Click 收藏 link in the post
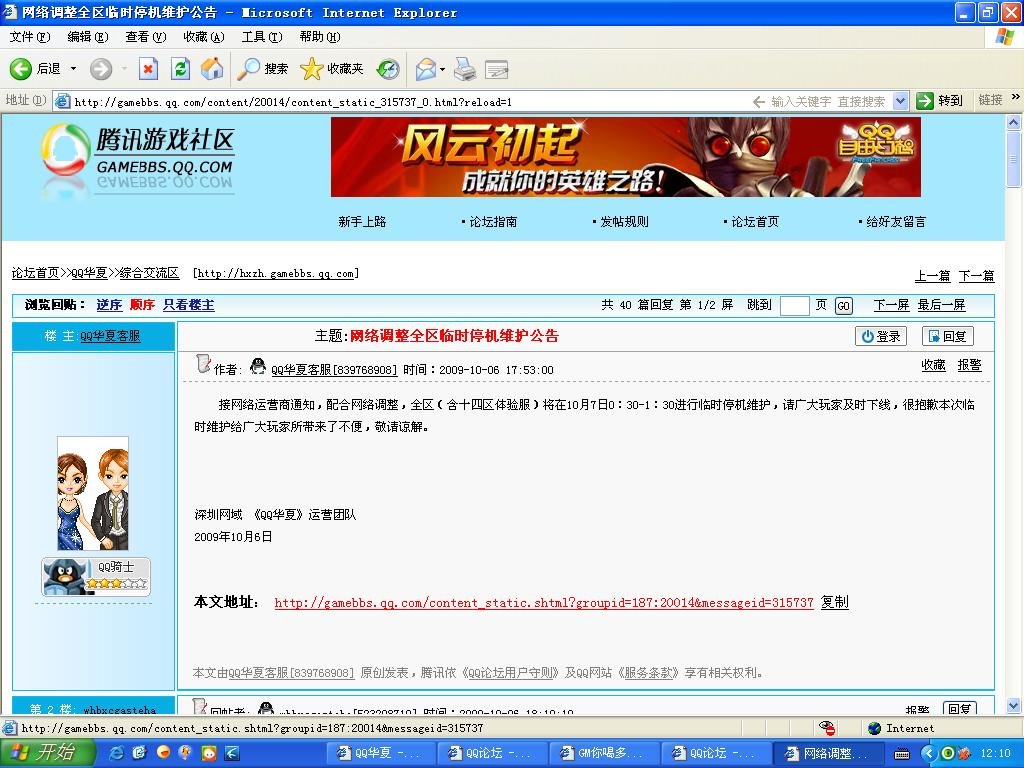 pos(933,365)
